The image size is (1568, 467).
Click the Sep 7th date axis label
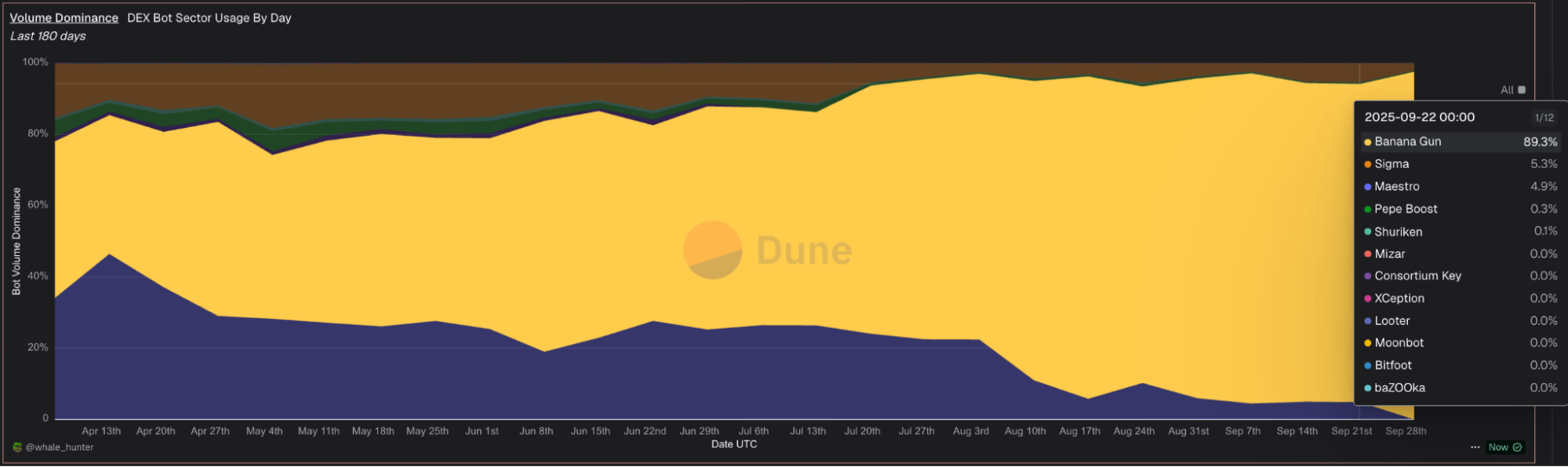1243,431
